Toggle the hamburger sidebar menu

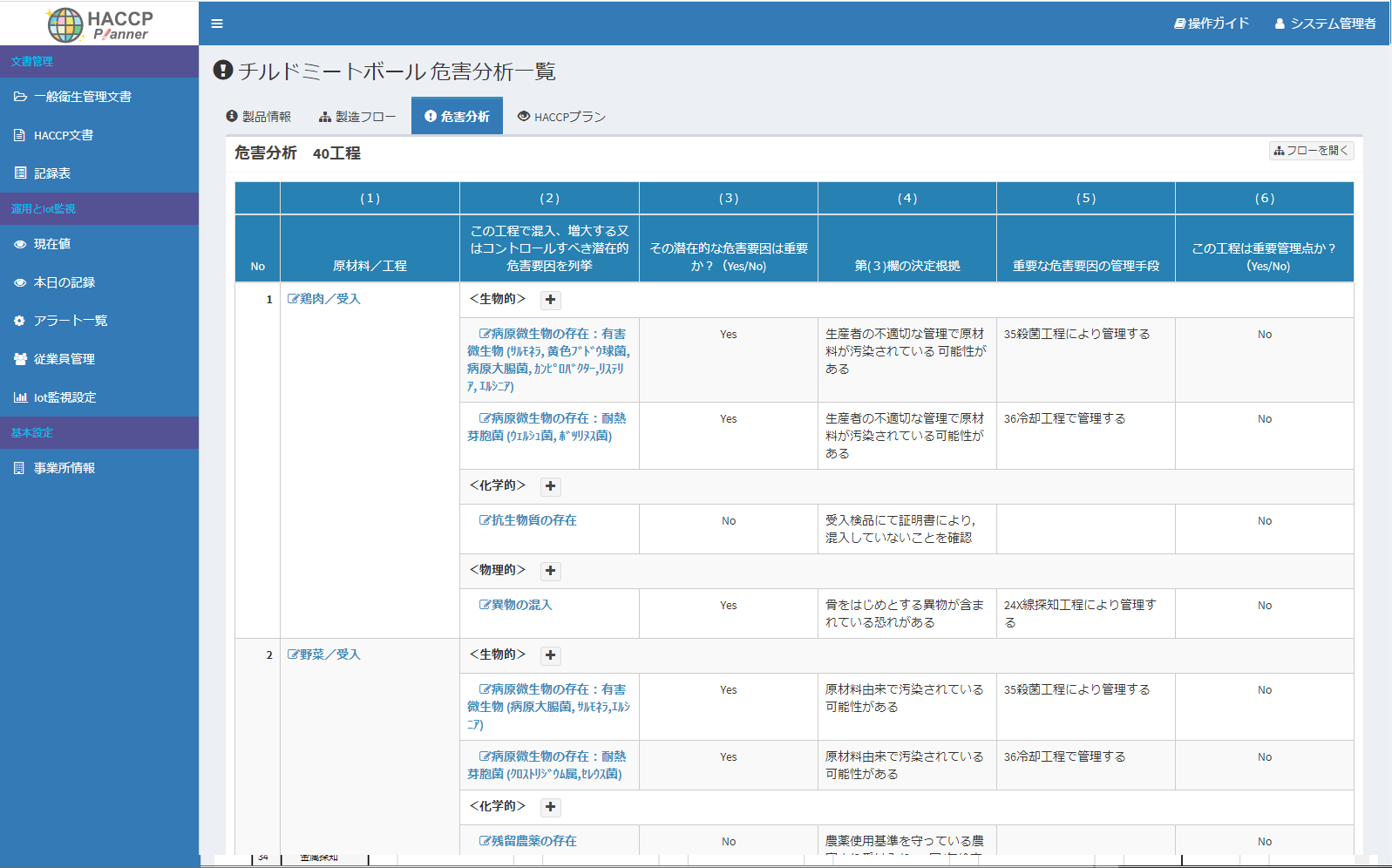point(217,24)
